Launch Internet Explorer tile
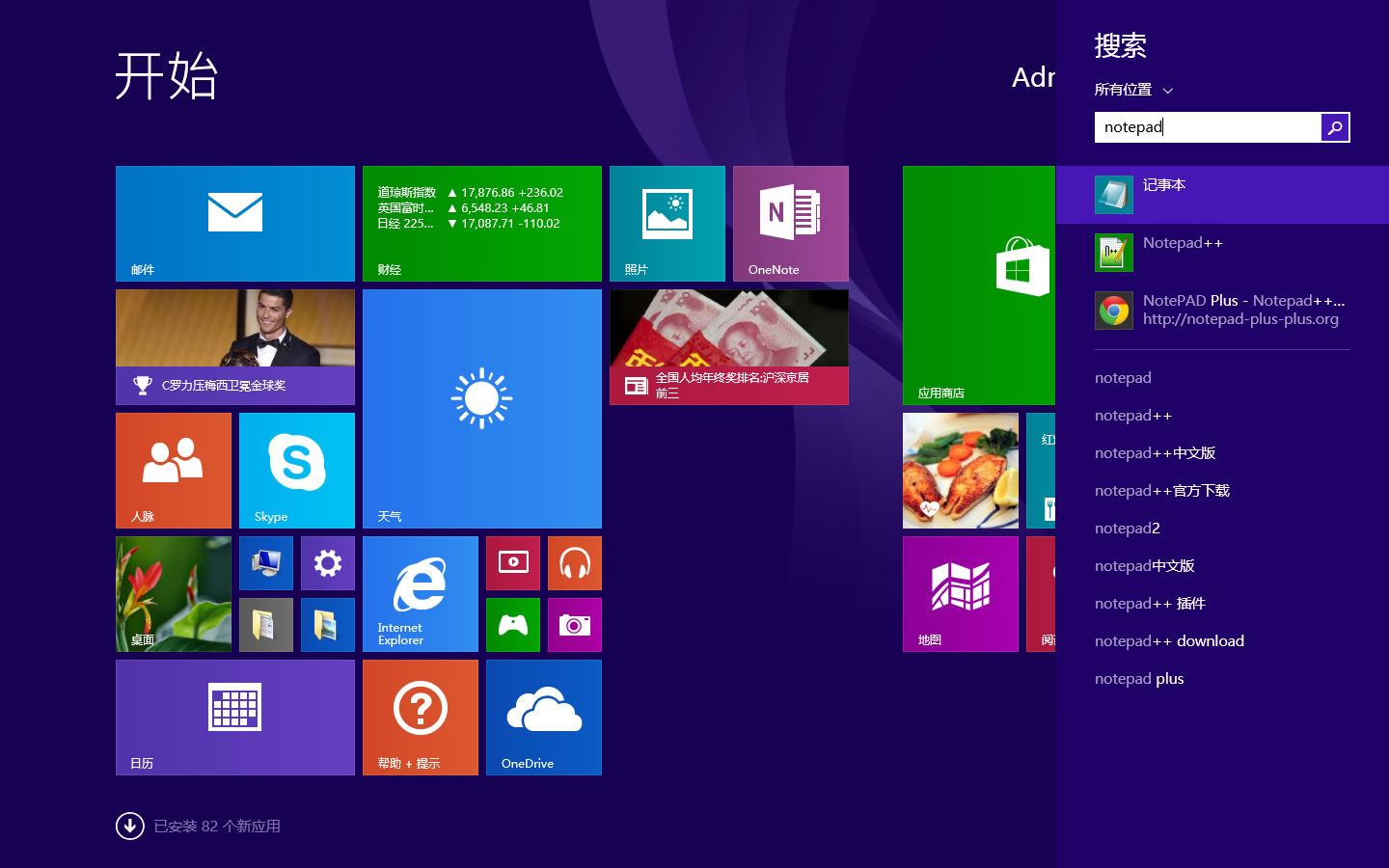 421,594
